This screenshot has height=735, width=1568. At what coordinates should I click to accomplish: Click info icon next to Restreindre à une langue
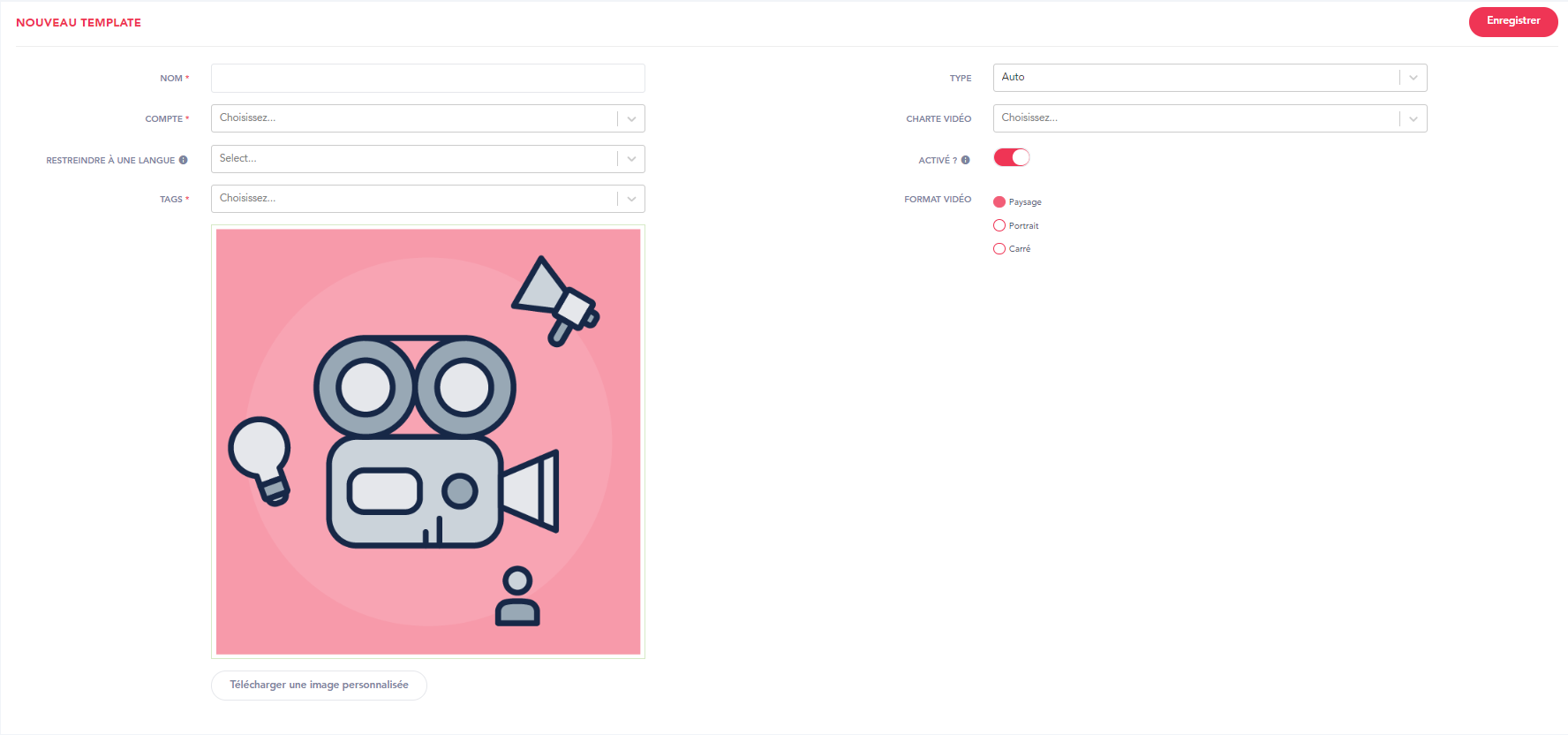[x=184, y=160]
